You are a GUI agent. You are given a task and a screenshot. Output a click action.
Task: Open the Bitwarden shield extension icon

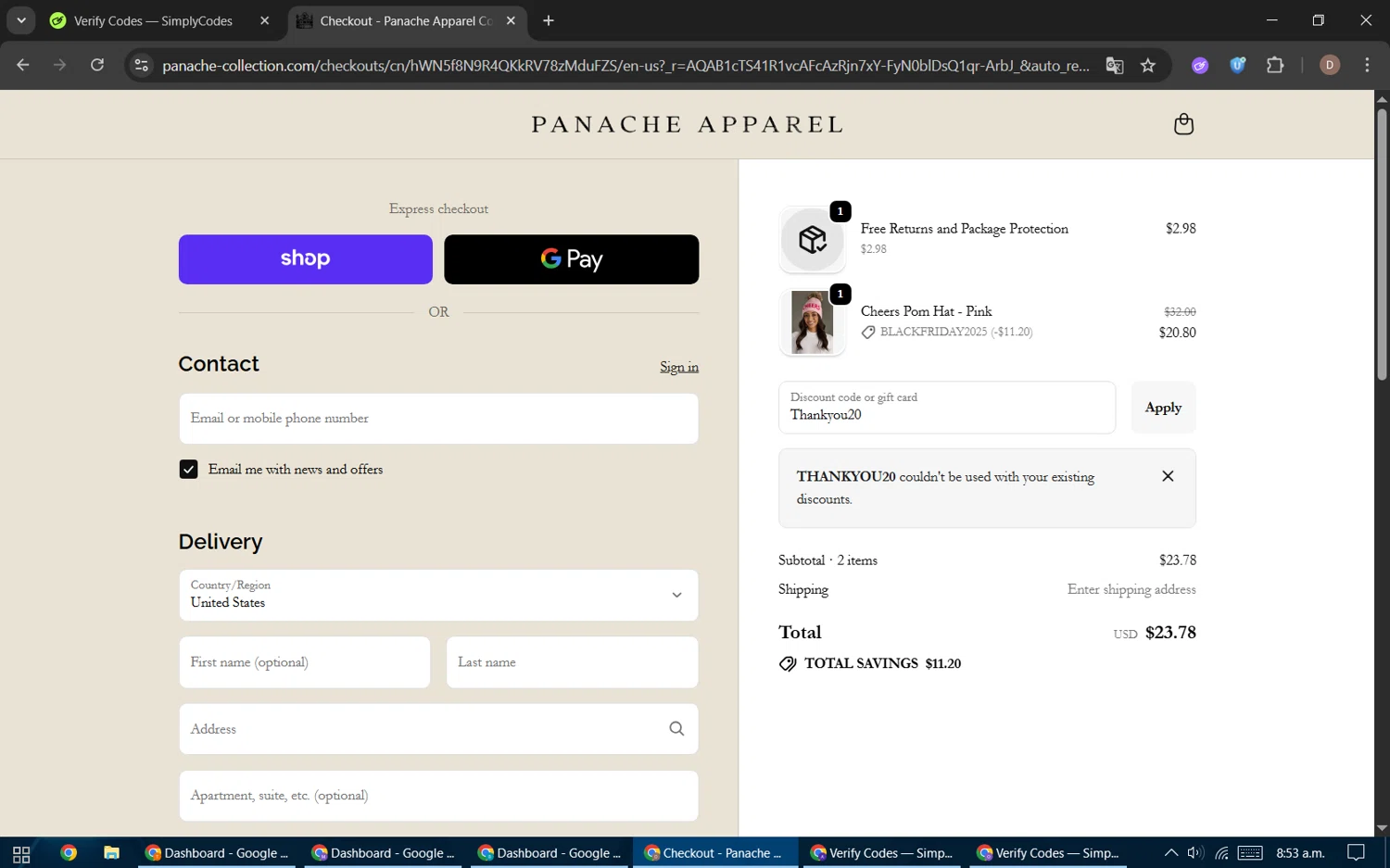[x=1237, y=65]
